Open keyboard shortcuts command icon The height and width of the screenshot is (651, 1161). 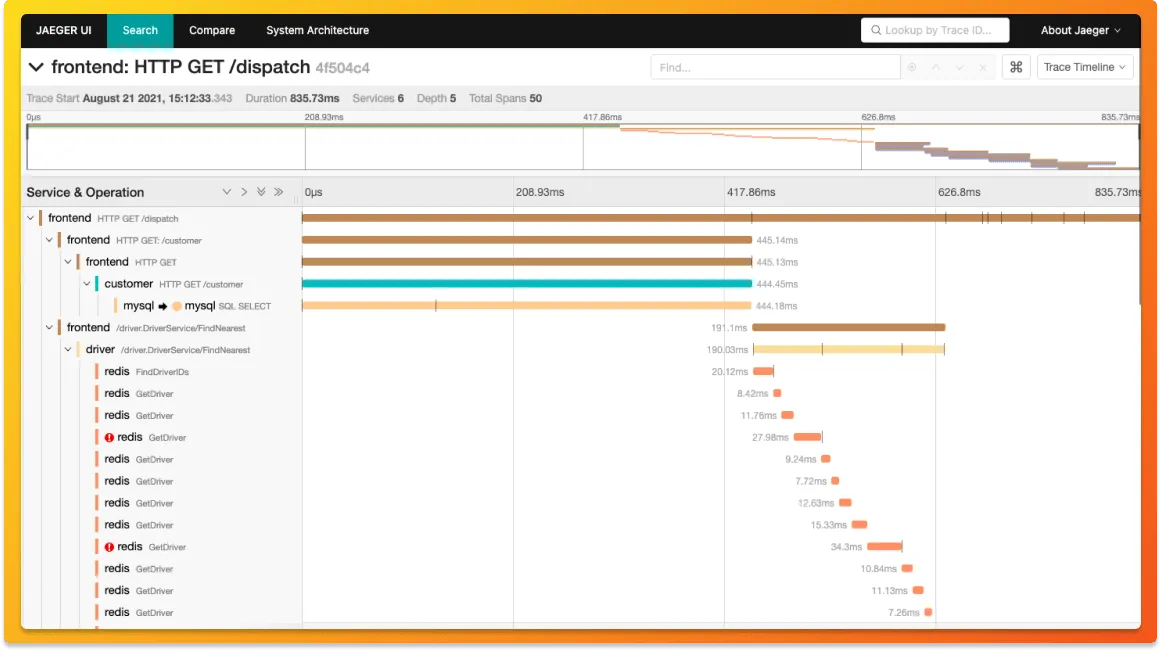1016,67
